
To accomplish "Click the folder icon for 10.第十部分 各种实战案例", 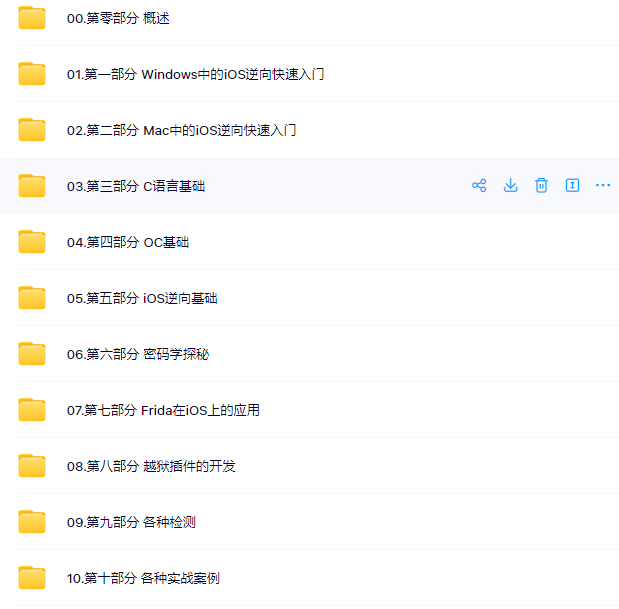I will pyautogui.click(x=32, y=578).
